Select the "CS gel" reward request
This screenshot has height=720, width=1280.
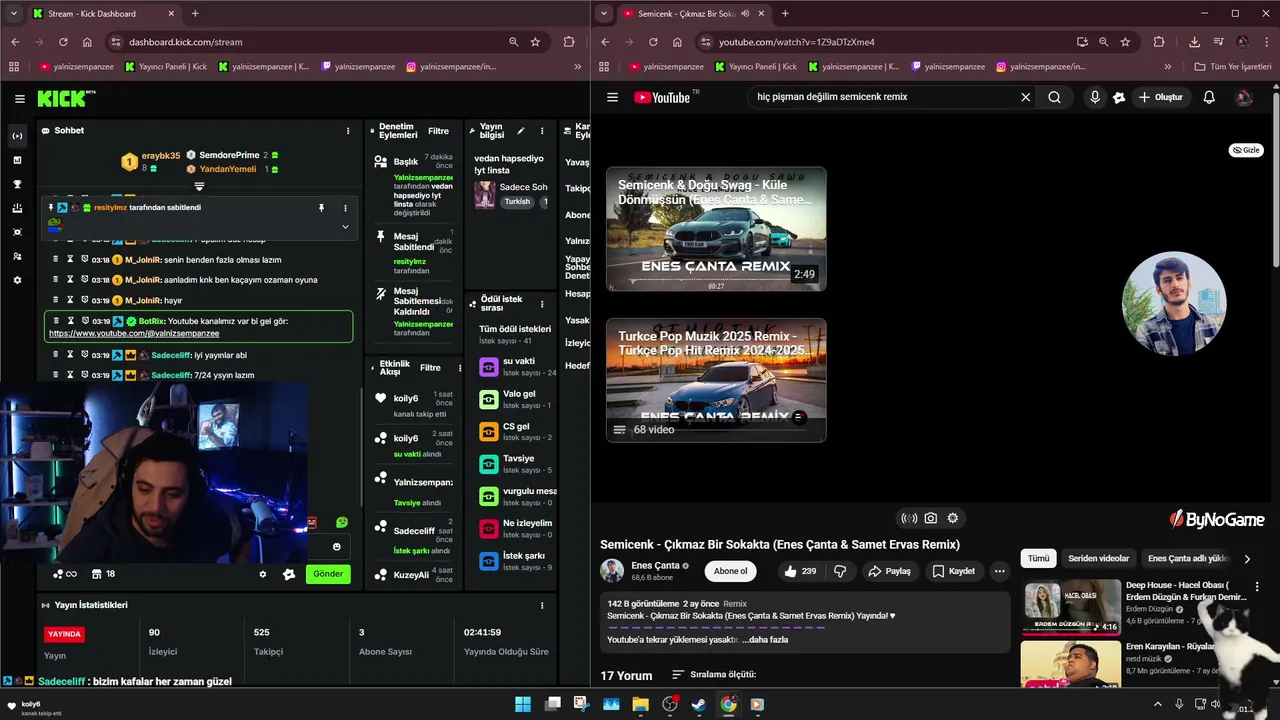(515, 431)
